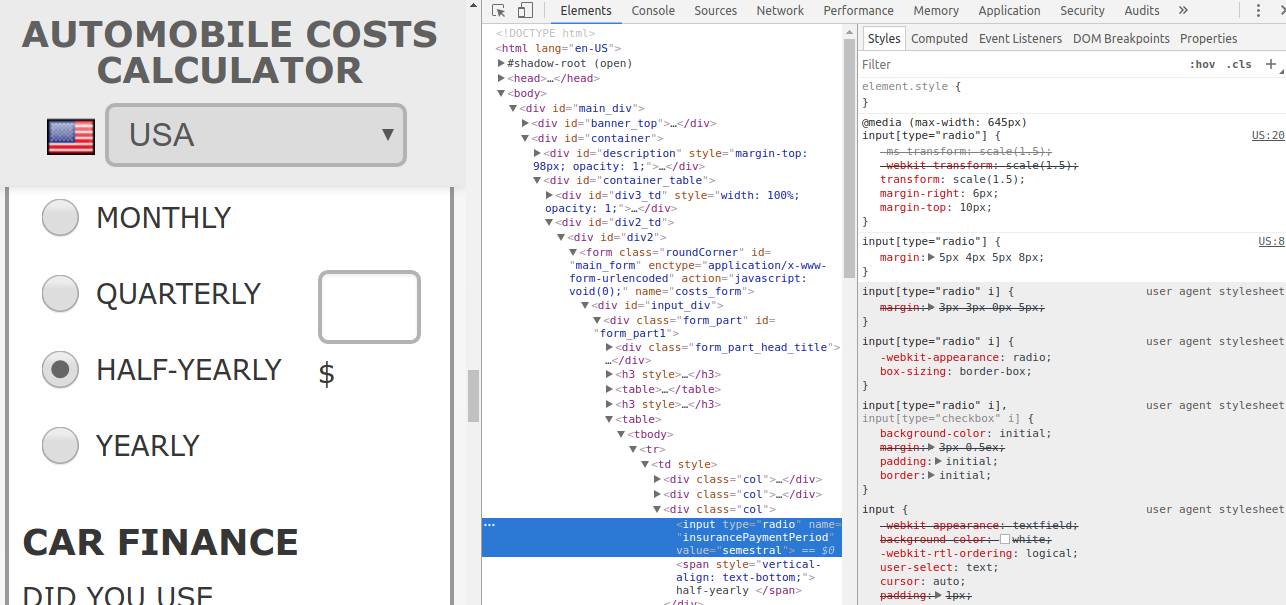Image resolution: width=1286 pixels, height=605 pixels.
Task: Click the element.style rule header
Action: click(911, 87)
